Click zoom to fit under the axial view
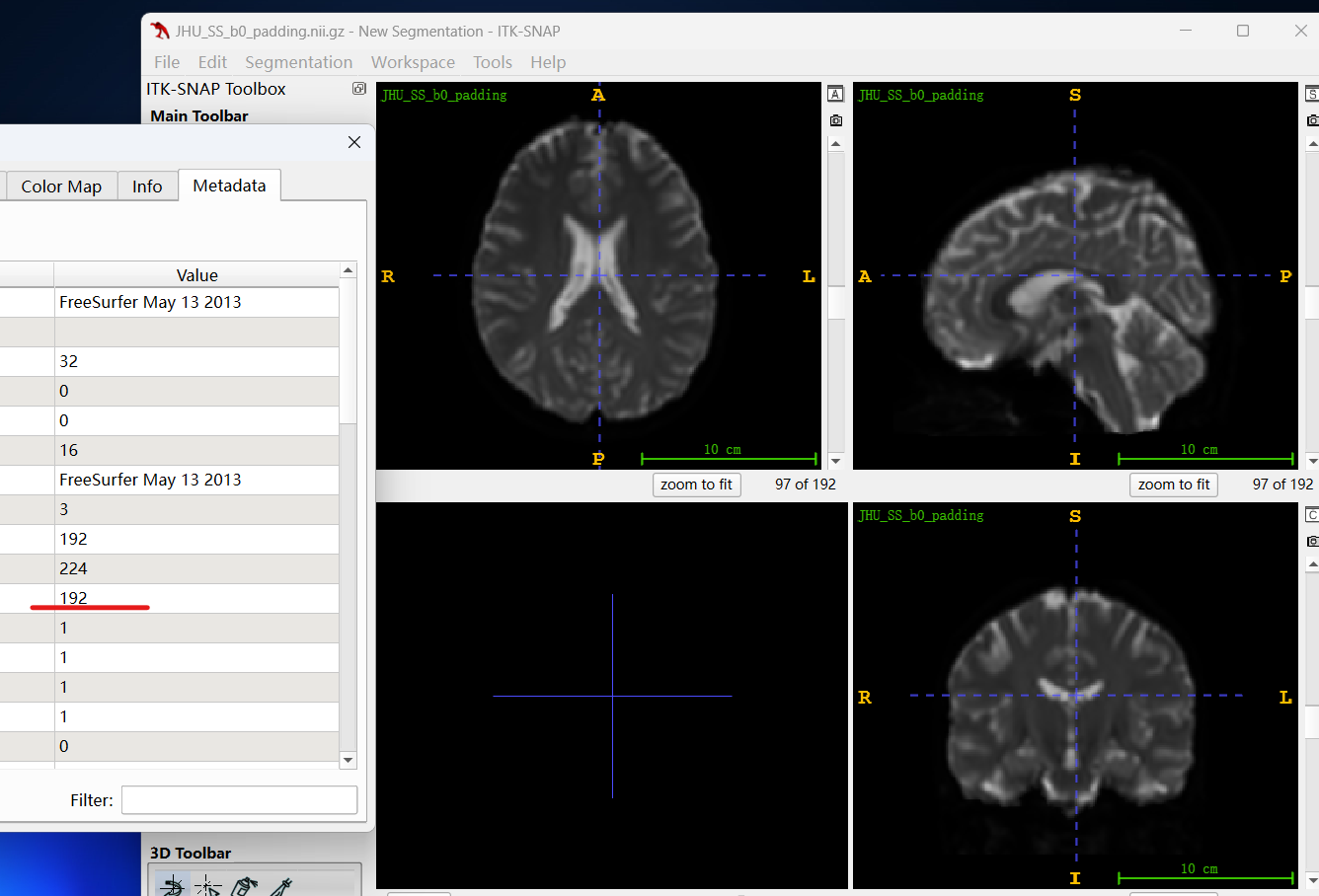Image resolution: width=1319 pixels, height=896 pixels. 696,485
